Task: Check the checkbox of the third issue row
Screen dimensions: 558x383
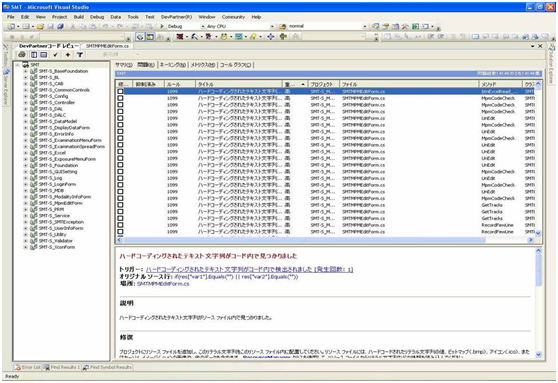Action: pos(120,105)
